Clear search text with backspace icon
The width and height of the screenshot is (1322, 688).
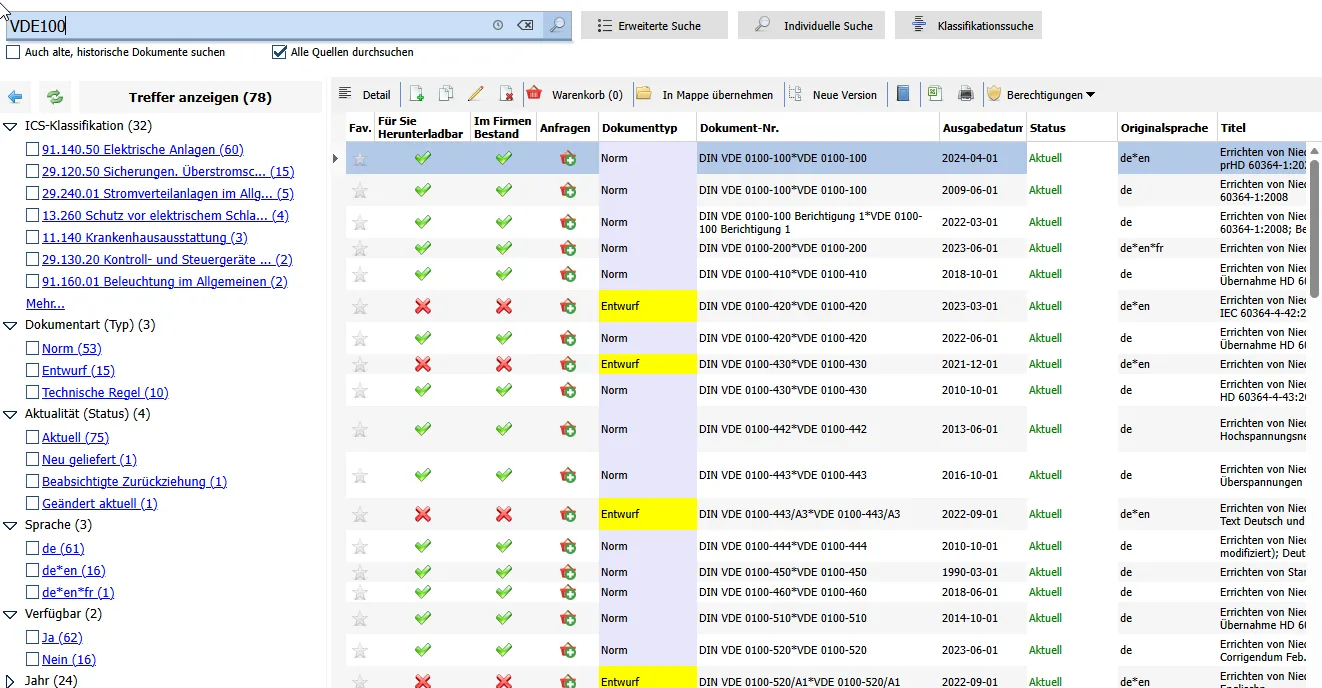click(x=525, y=26)
